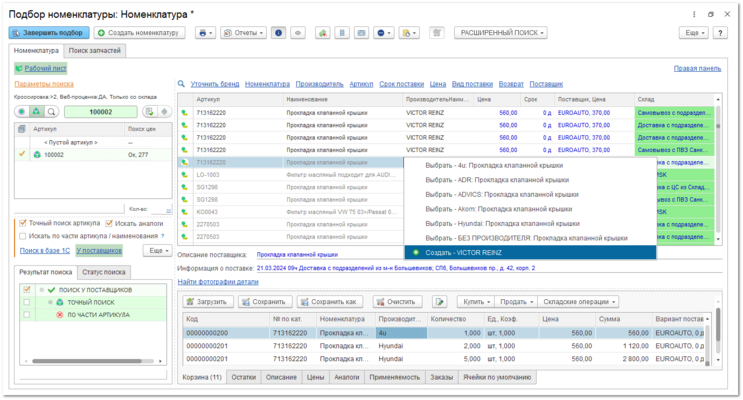
Task: Open the yellow document dropdown button
Action: (409, 33)
